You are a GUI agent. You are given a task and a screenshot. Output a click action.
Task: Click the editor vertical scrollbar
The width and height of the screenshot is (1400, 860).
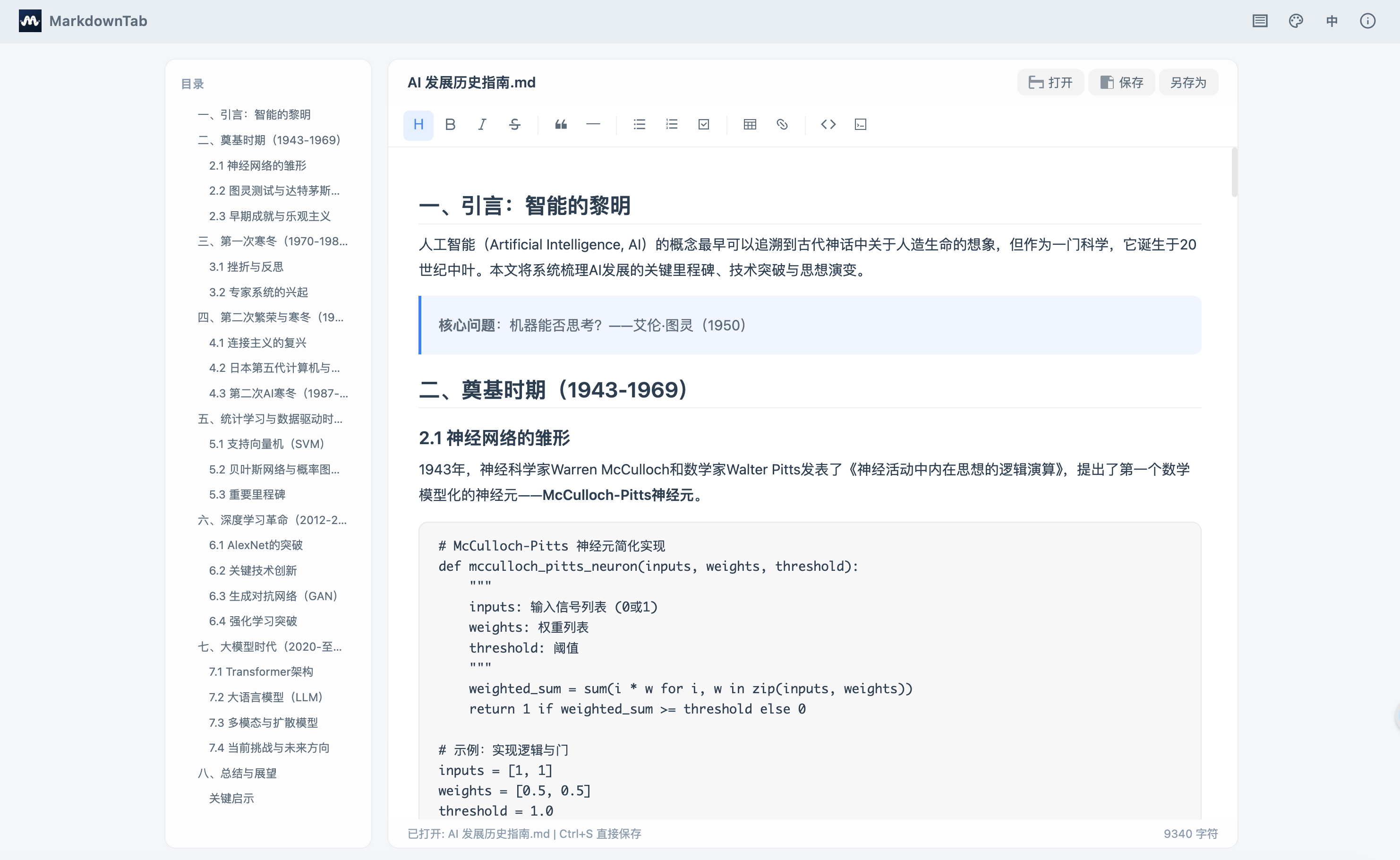1234,172
